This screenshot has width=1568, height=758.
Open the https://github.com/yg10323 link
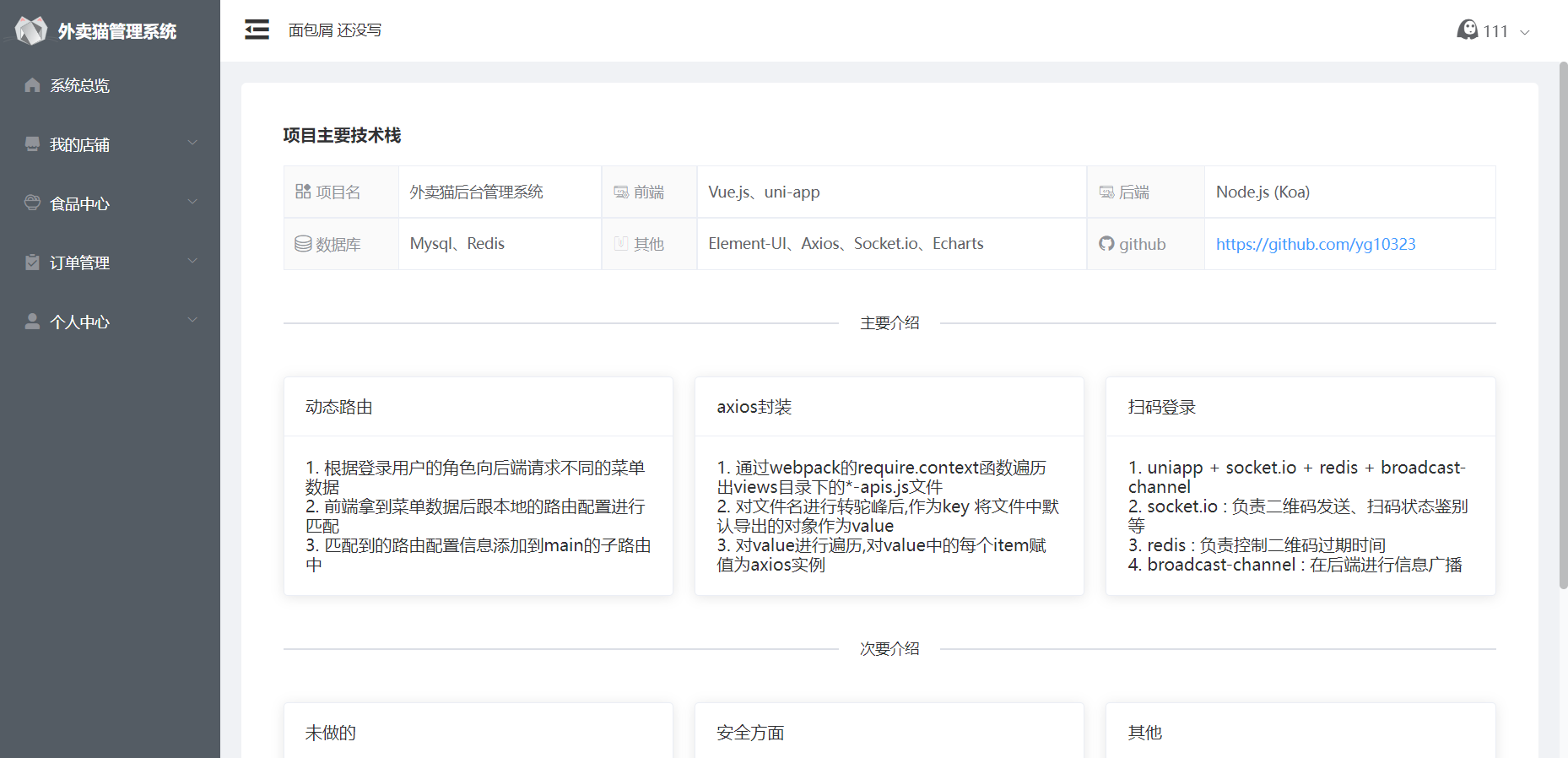tap(1316, 244)
